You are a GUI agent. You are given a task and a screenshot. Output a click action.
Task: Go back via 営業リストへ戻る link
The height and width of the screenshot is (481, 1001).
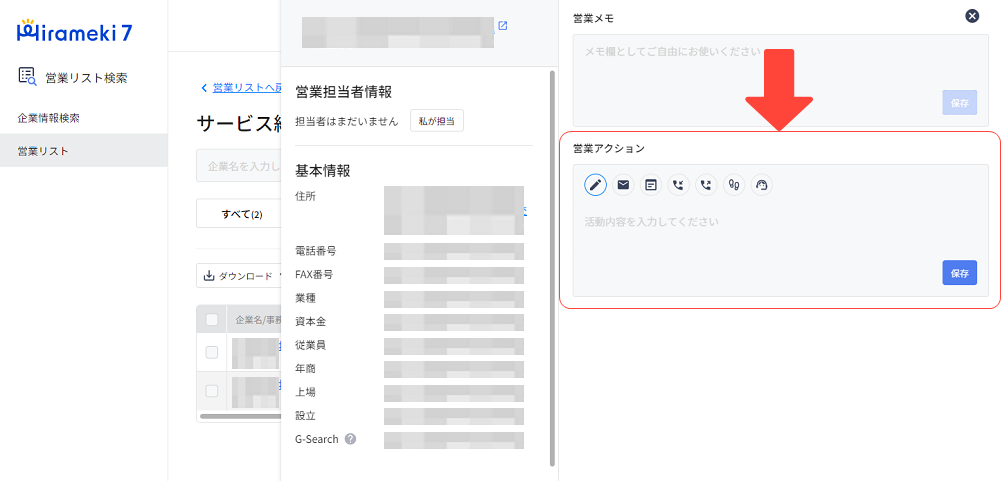click(x=246, y=88)
